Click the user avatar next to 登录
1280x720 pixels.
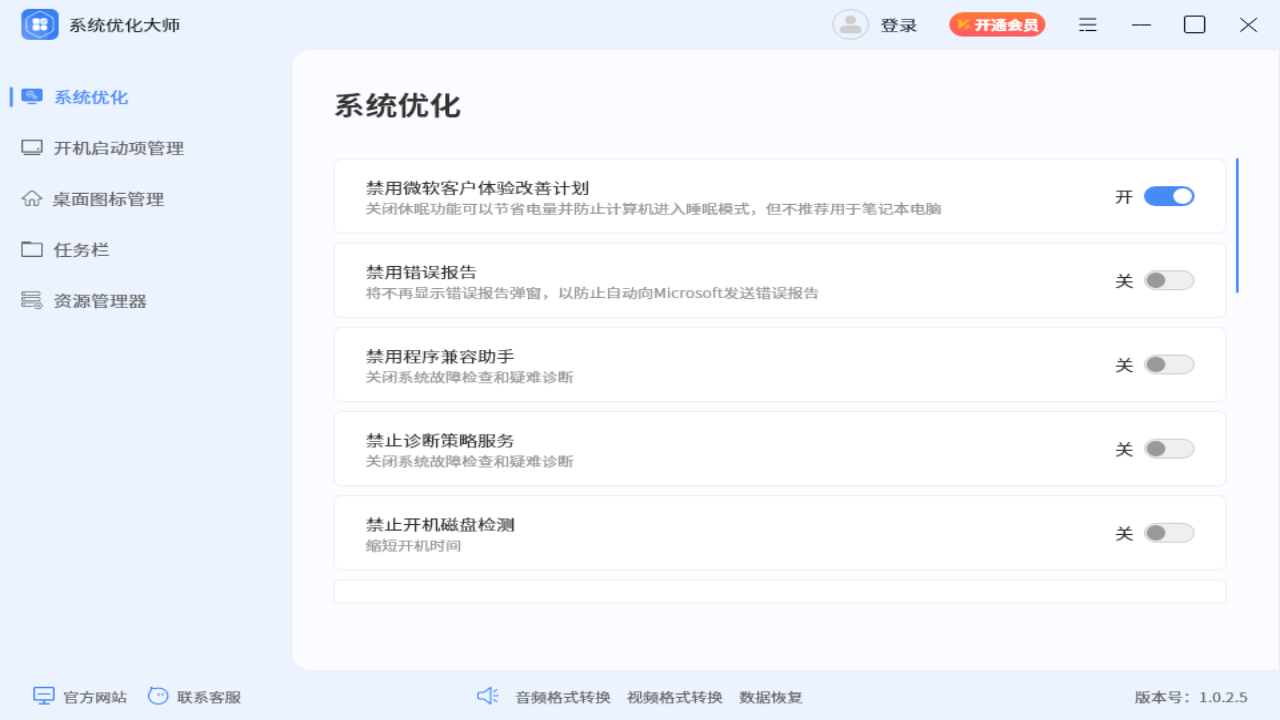(x=851, y=24)
